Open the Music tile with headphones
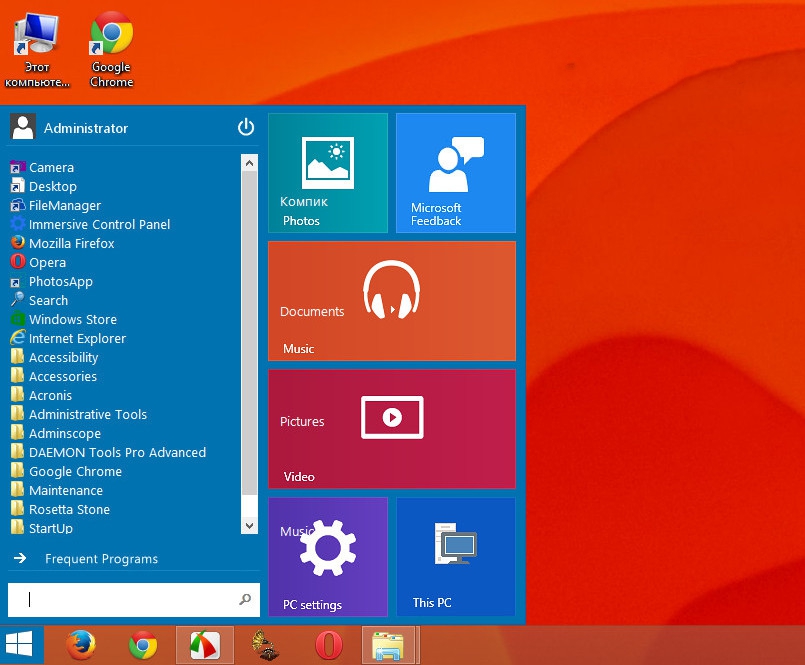Image resolution: width=805 pixels, height=665 pixels. tap(392, 301)
